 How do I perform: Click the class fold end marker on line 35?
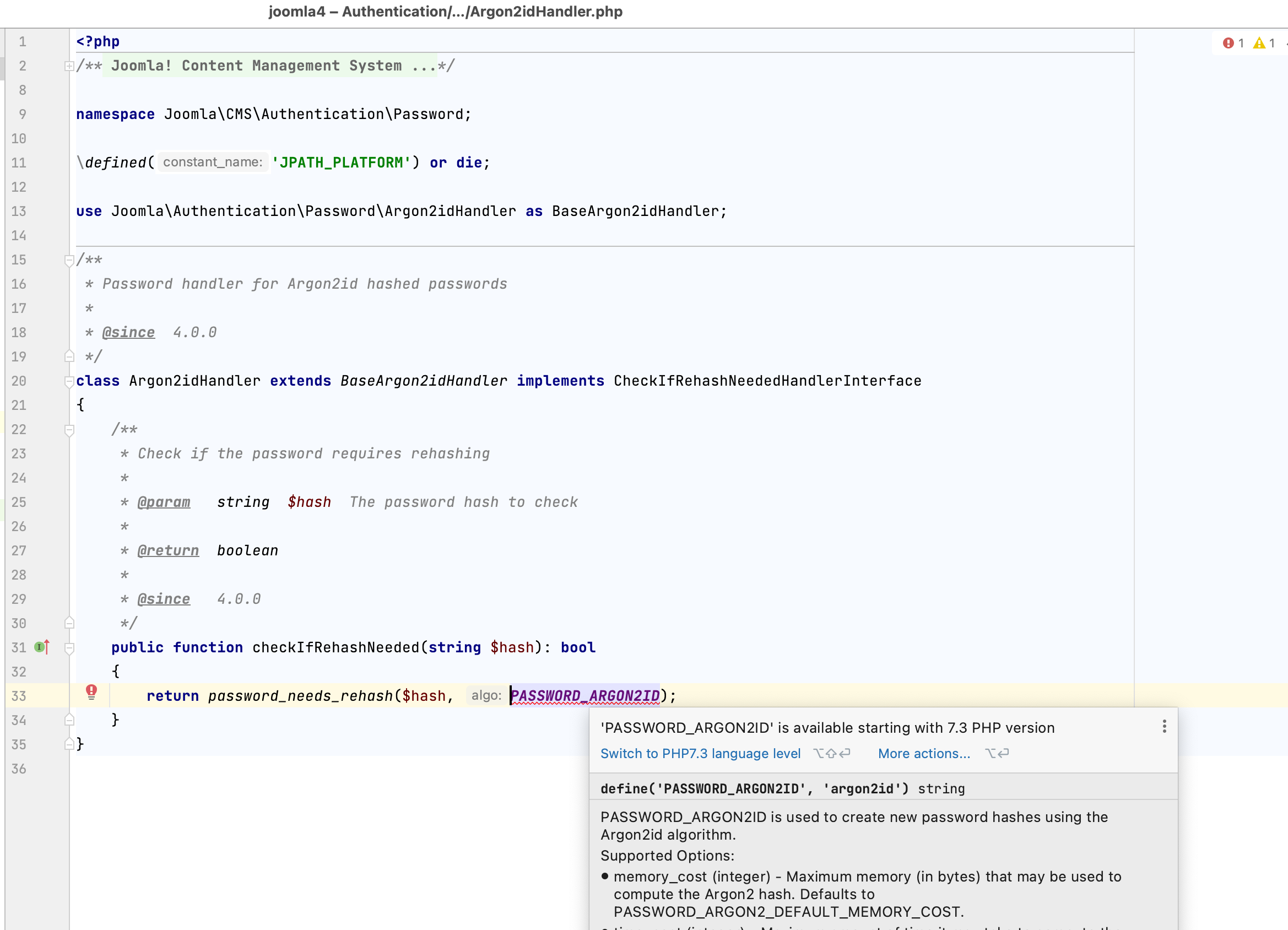(x=69, y=744)
